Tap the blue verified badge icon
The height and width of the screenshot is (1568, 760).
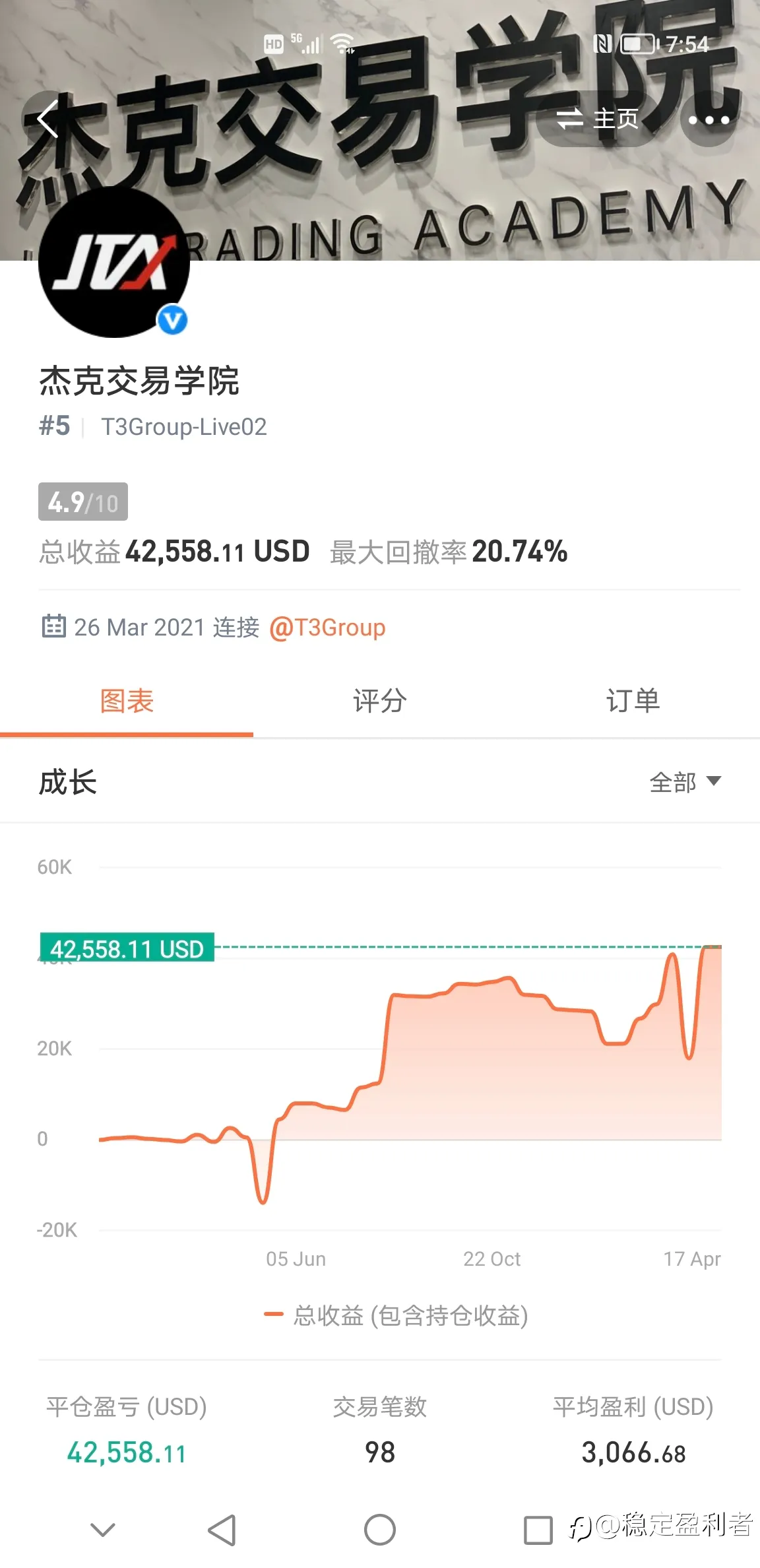pos(172,320)
